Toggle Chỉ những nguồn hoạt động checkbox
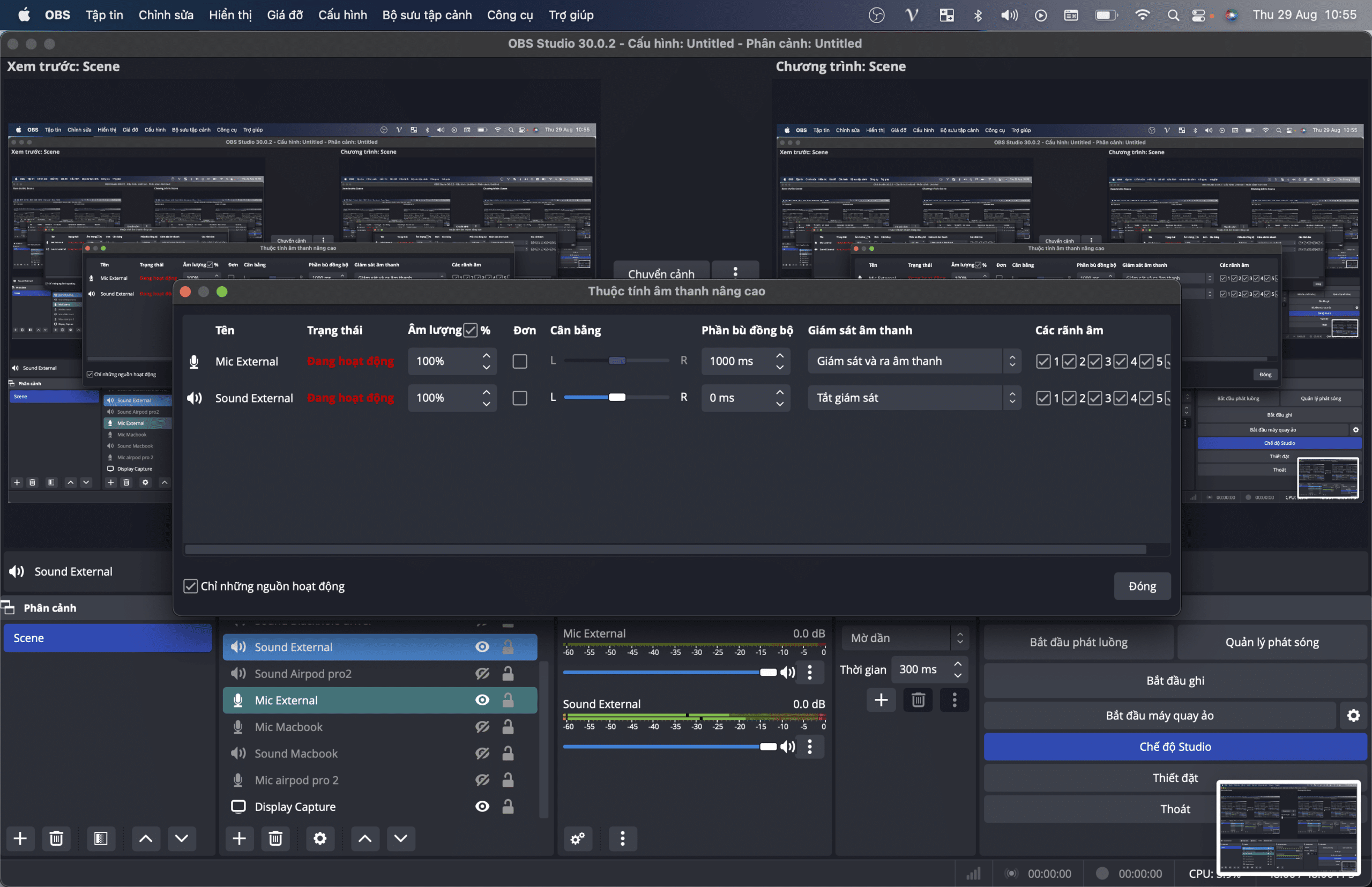Screen dimensions: 1372x887 tap(190, 586)
